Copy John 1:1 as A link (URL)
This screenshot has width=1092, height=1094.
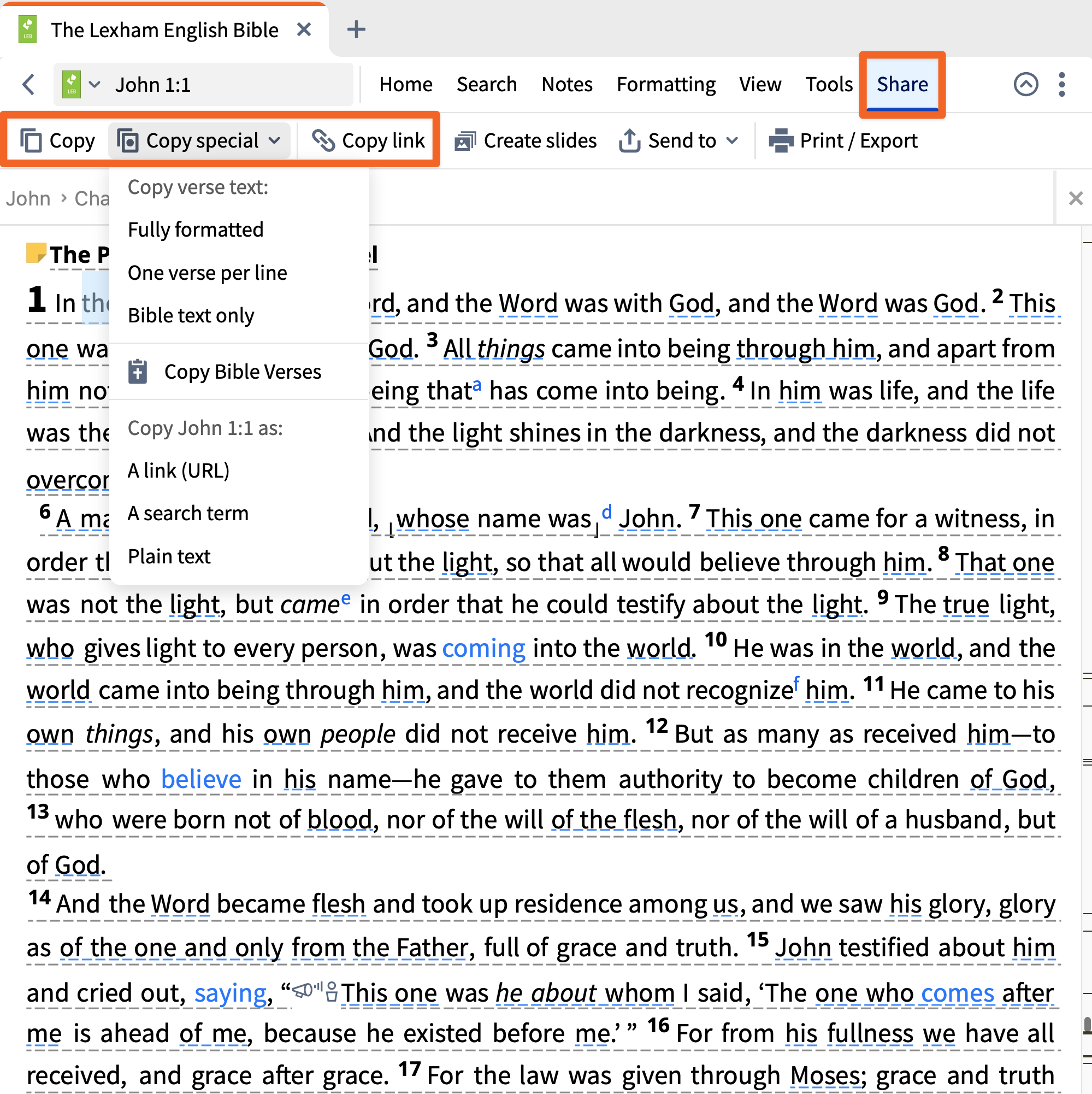[178, 470]
